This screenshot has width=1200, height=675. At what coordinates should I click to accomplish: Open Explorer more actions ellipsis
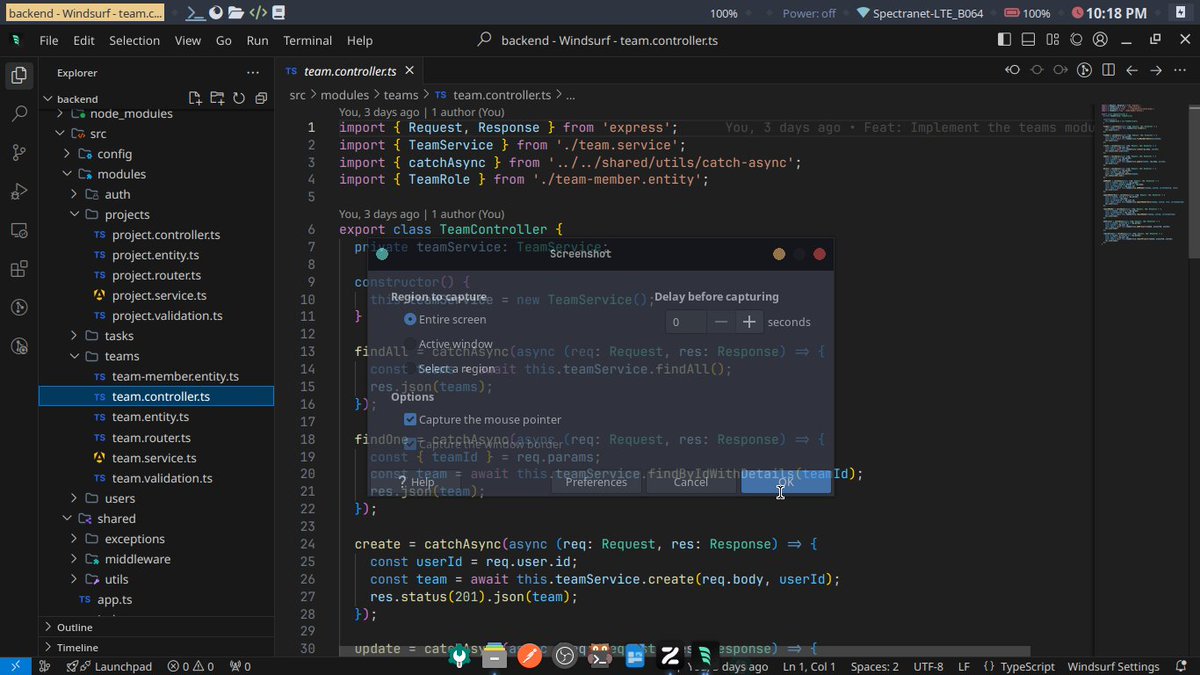(253, 73)
